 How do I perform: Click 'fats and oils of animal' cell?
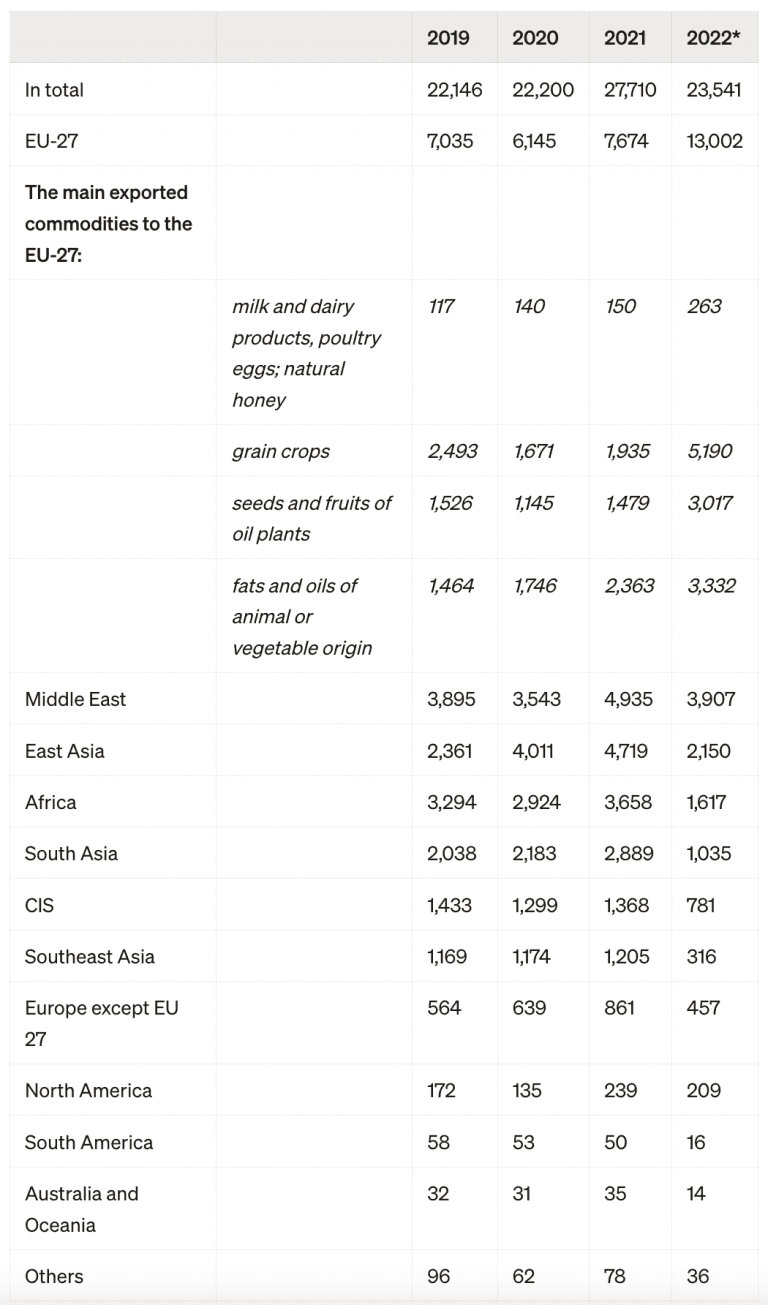coord(302,617)
